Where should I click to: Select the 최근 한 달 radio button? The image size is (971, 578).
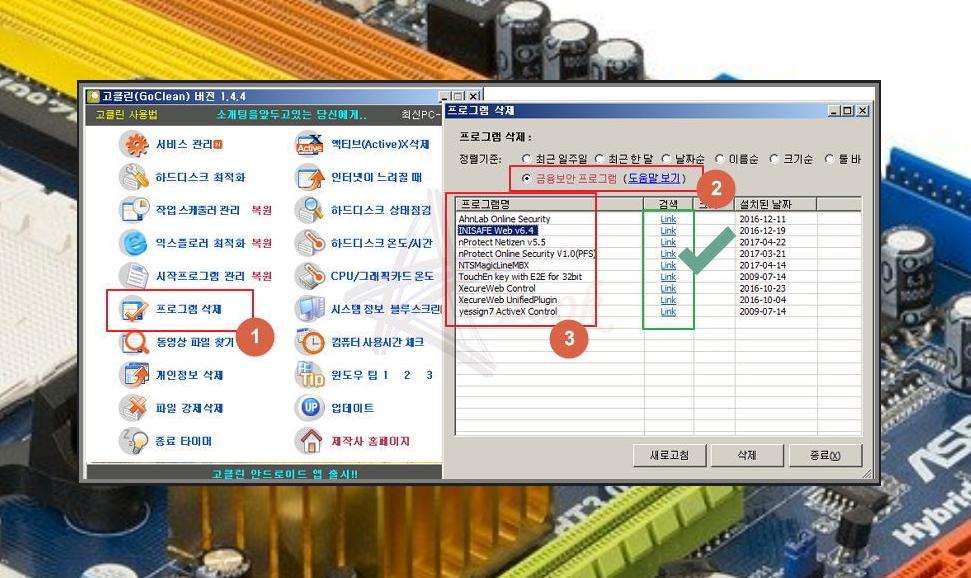599,159
